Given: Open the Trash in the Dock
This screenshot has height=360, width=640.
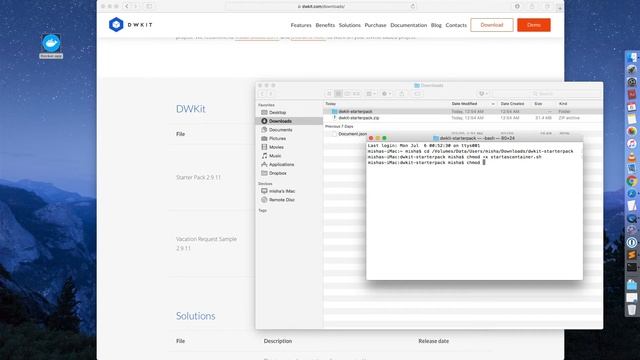Looking at the screenshot, I should tap(632, 310).
